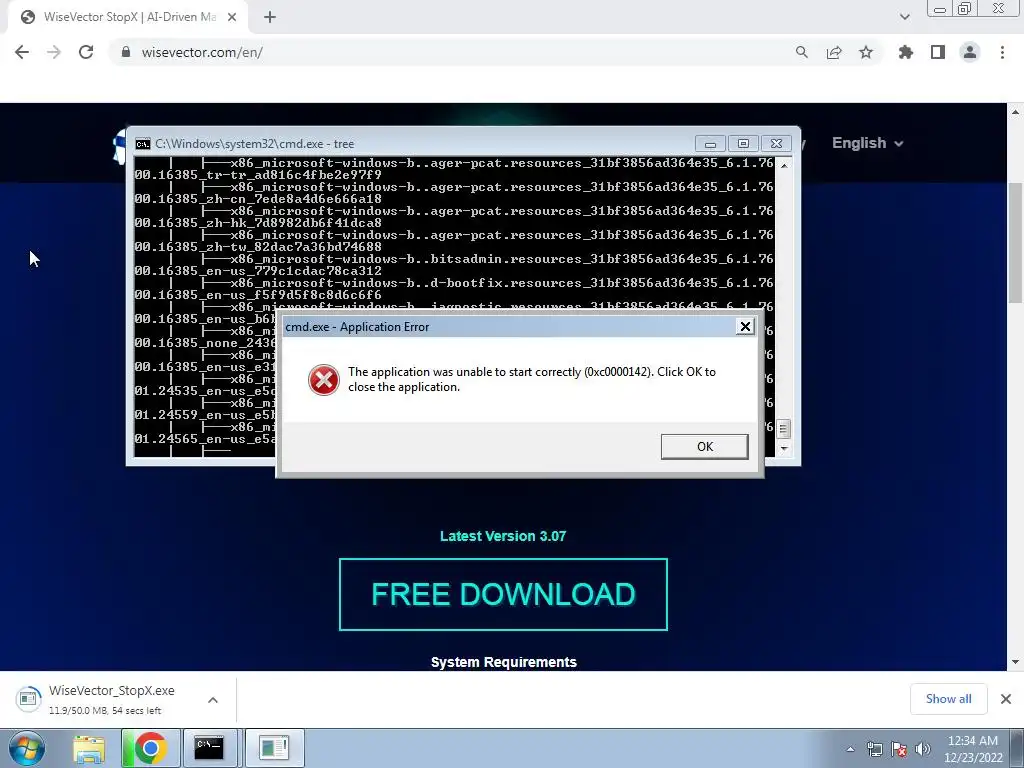
Task: Close the cmd.exe Application Error dialog
Action: (x=744, y=327)
